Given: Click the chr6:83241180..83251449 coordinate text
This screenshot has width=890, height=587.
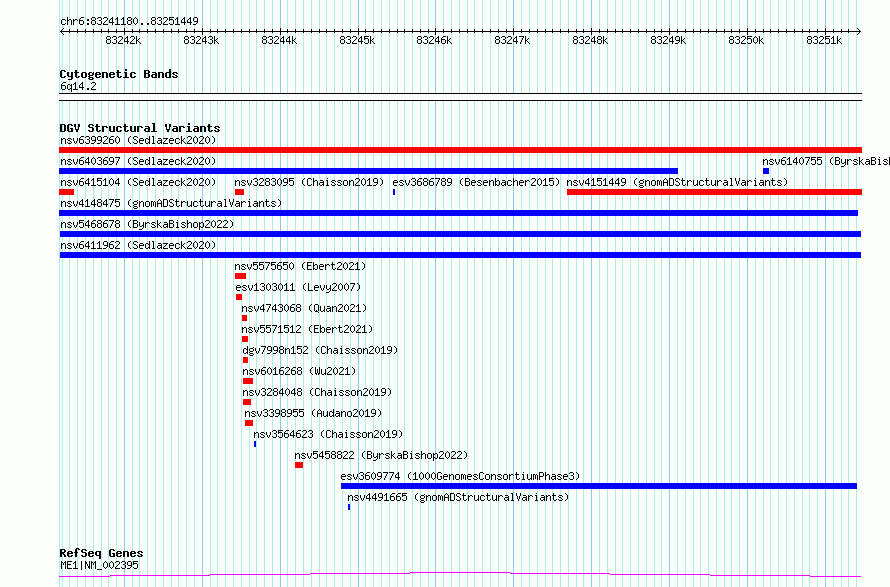Looking at the screenshot, I should coord(129,21).
